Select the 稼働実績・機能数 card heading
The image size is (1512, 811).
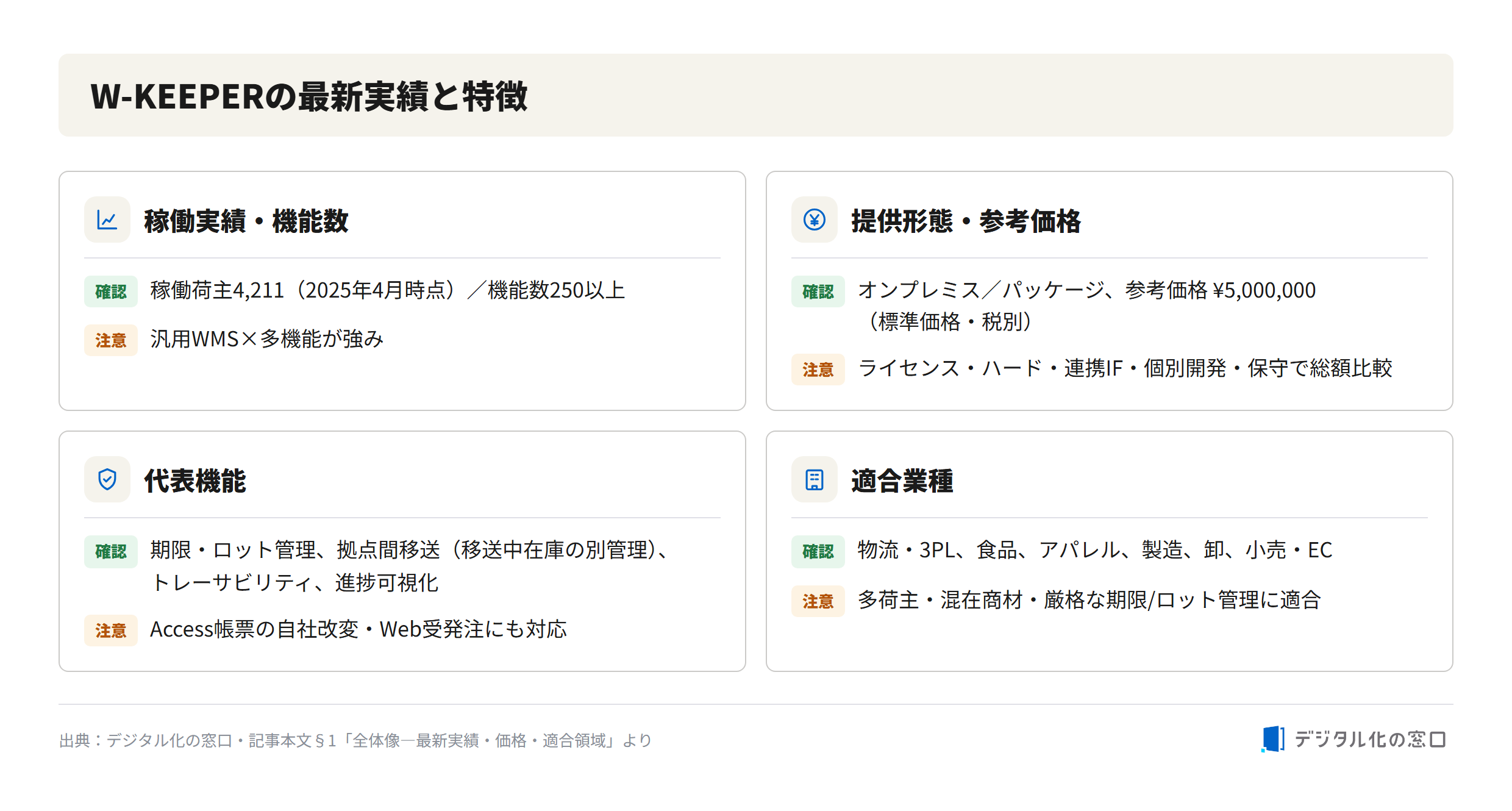[x=246, y=221]
